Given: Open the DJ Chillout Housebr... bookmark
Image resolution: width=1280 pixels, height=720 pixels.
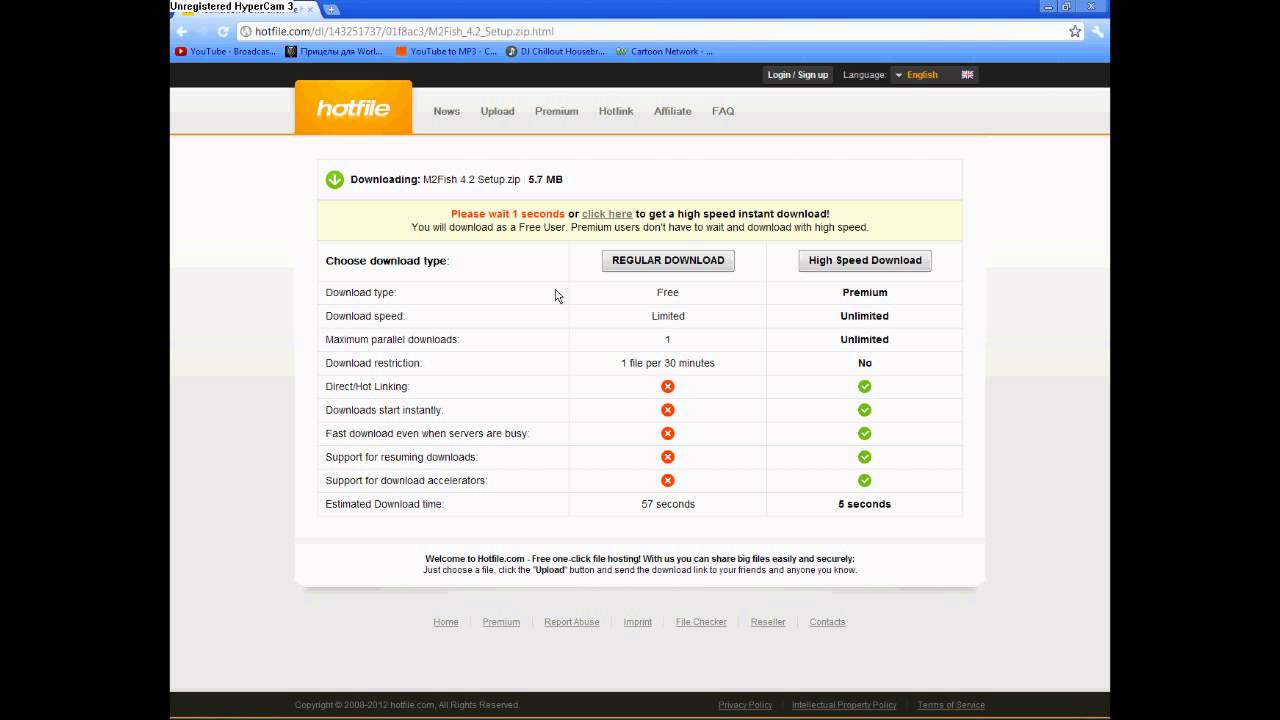Looking at the screenshot, I should click(555, 51).
